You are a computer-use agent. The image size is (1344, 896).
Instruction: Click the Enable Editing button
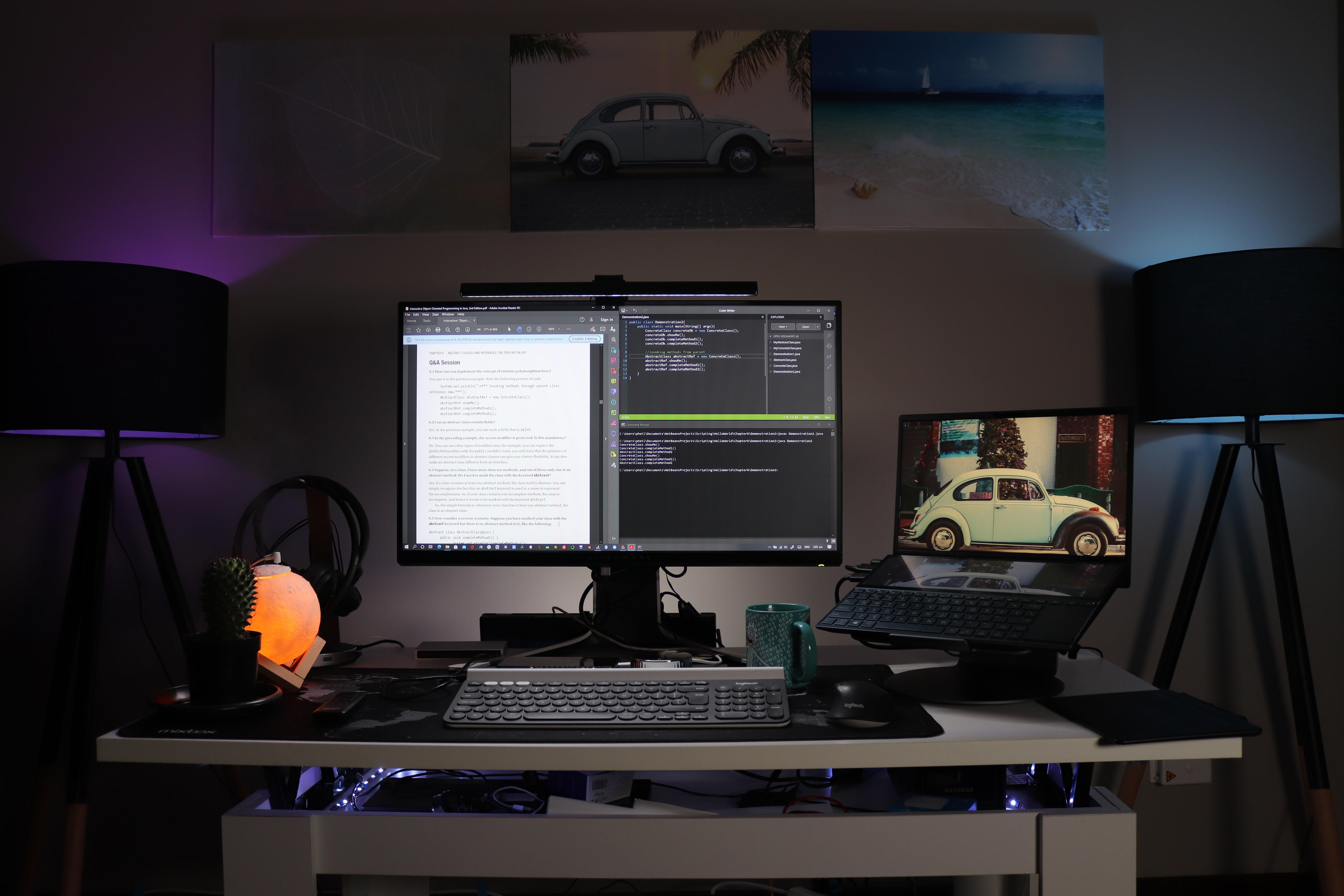[585, 339]
